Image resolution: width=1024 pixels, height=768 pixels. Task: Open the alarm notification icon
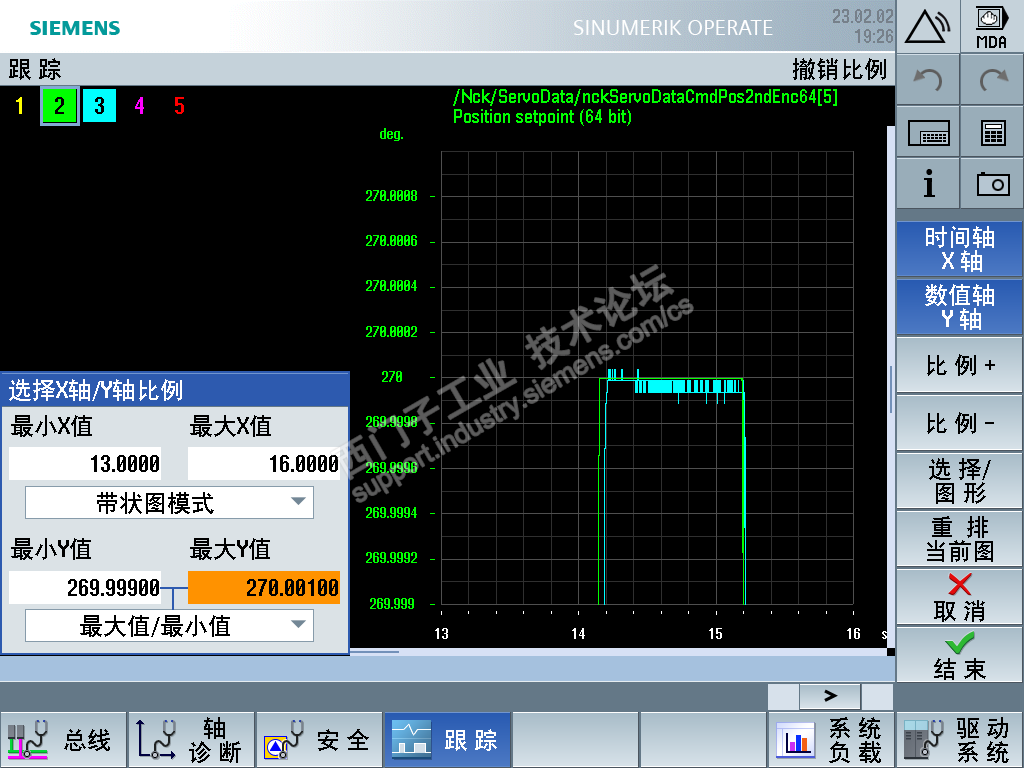pos(927,27)
